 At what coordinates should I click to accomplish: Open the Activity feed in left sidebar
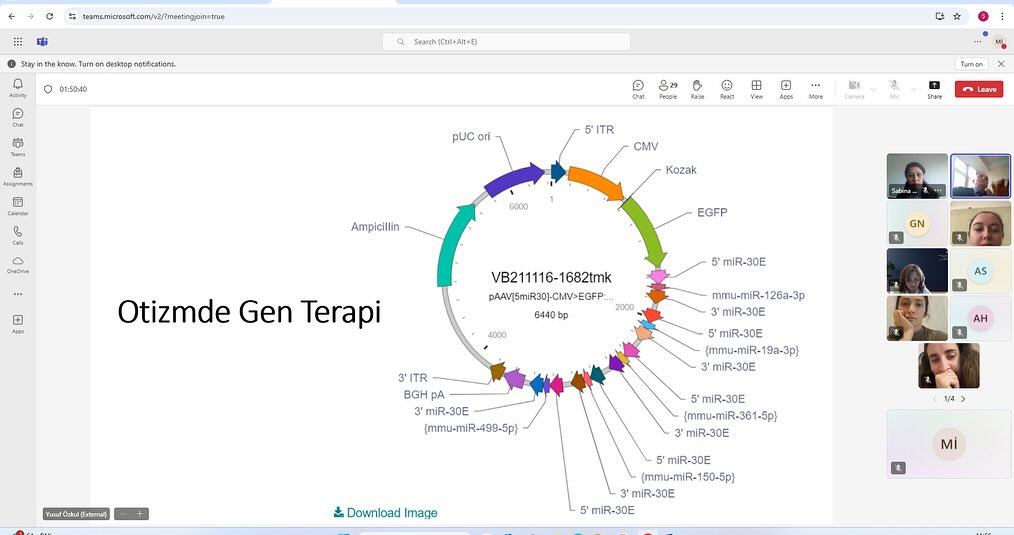(18, 88)
